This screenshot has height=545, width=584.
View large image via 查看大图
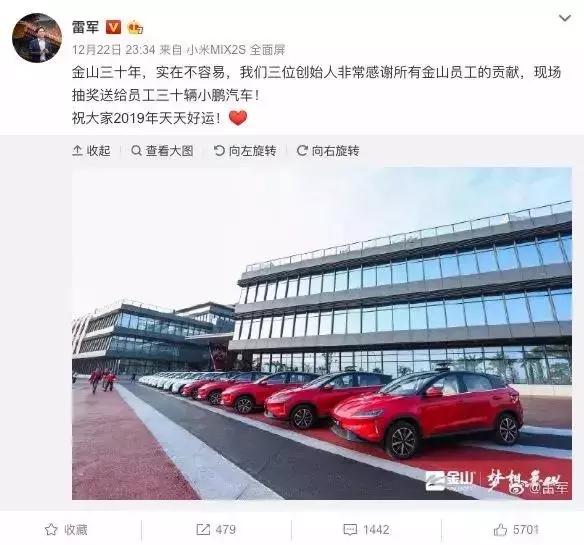tap(162, 151)
